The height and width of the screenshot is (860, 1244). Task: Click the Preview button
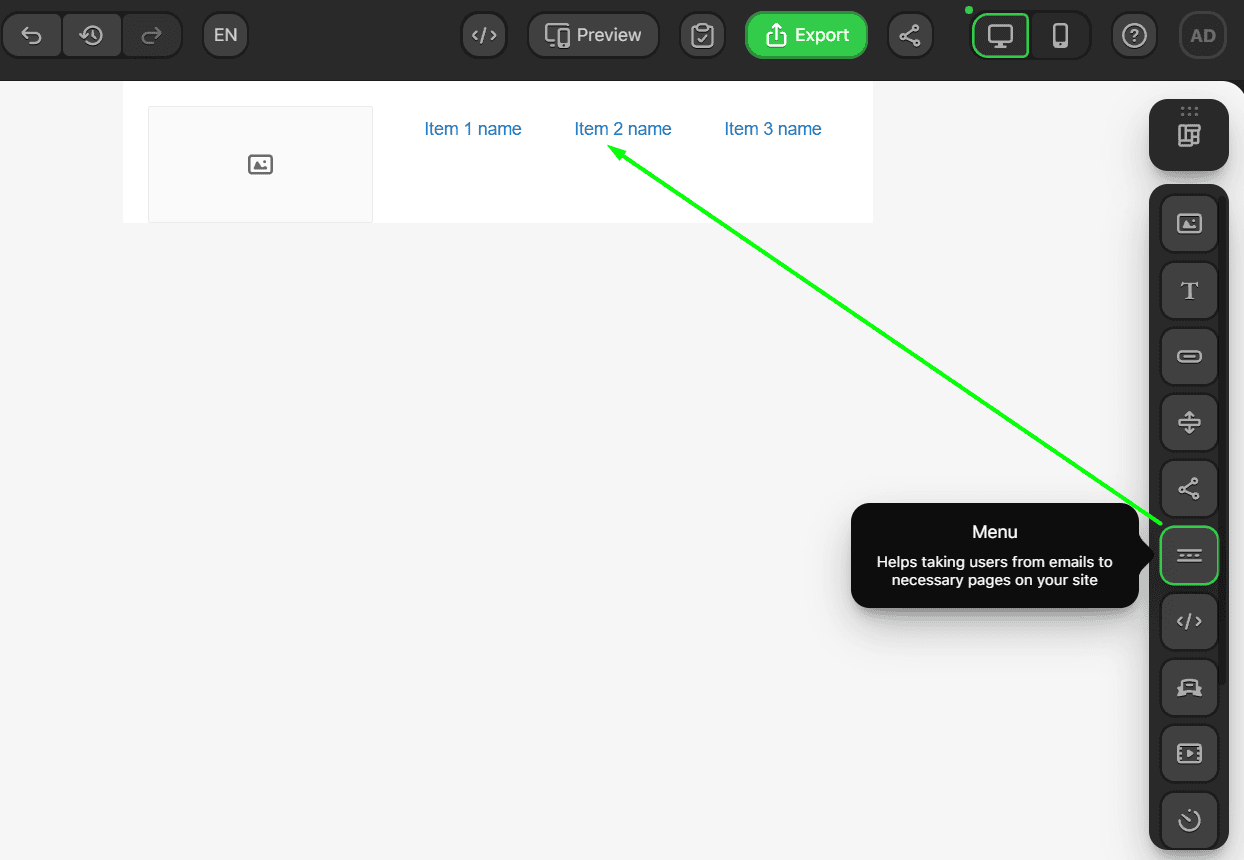click(593, 35)
